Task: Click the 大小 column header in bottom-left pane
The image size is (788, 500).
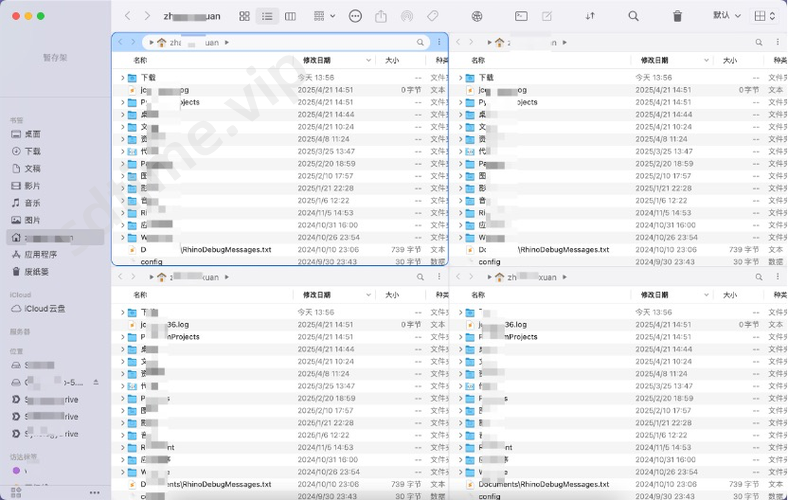Action: click(x=392, y=295)
